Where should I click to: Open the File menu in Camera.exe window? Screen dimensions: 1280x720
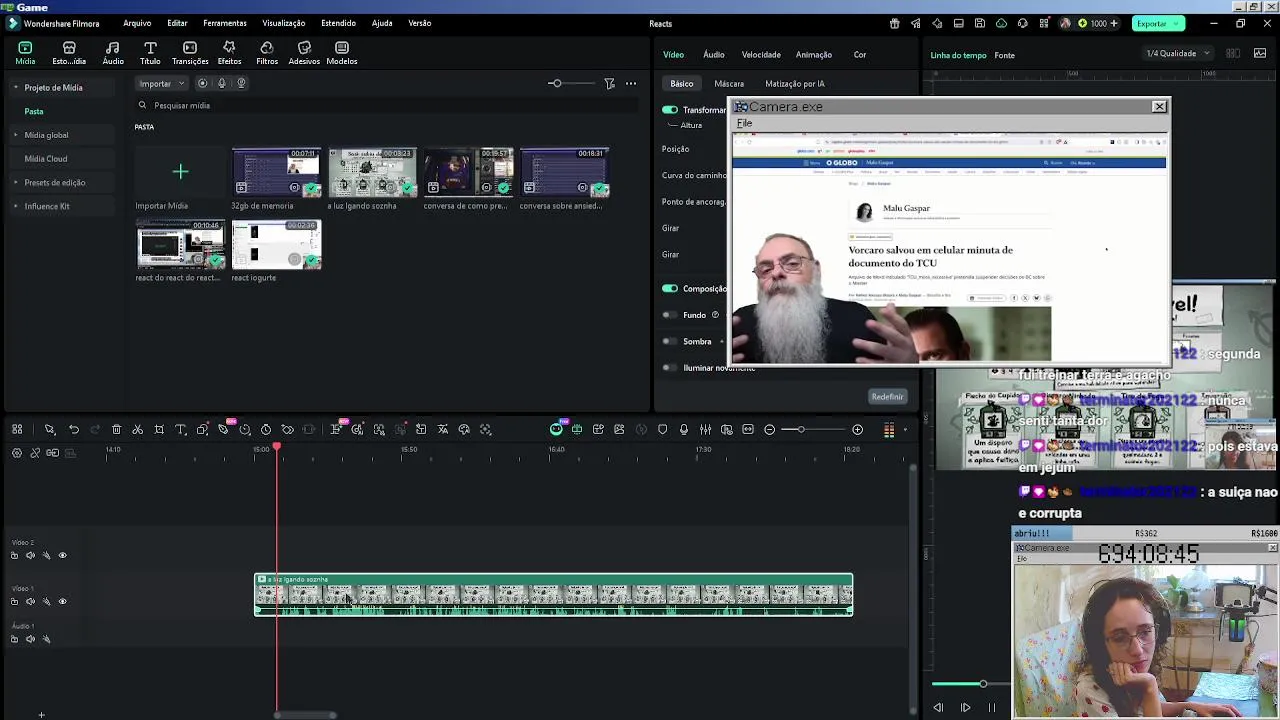(x=745, y=123)
